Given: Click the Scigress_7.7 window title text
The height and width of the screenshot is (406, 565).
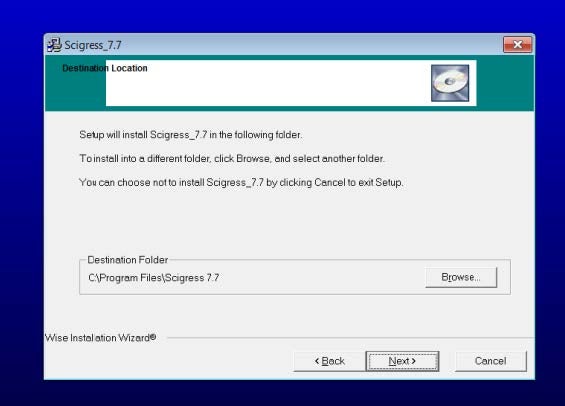Looking at the screenshot, I should coord(93,45).
